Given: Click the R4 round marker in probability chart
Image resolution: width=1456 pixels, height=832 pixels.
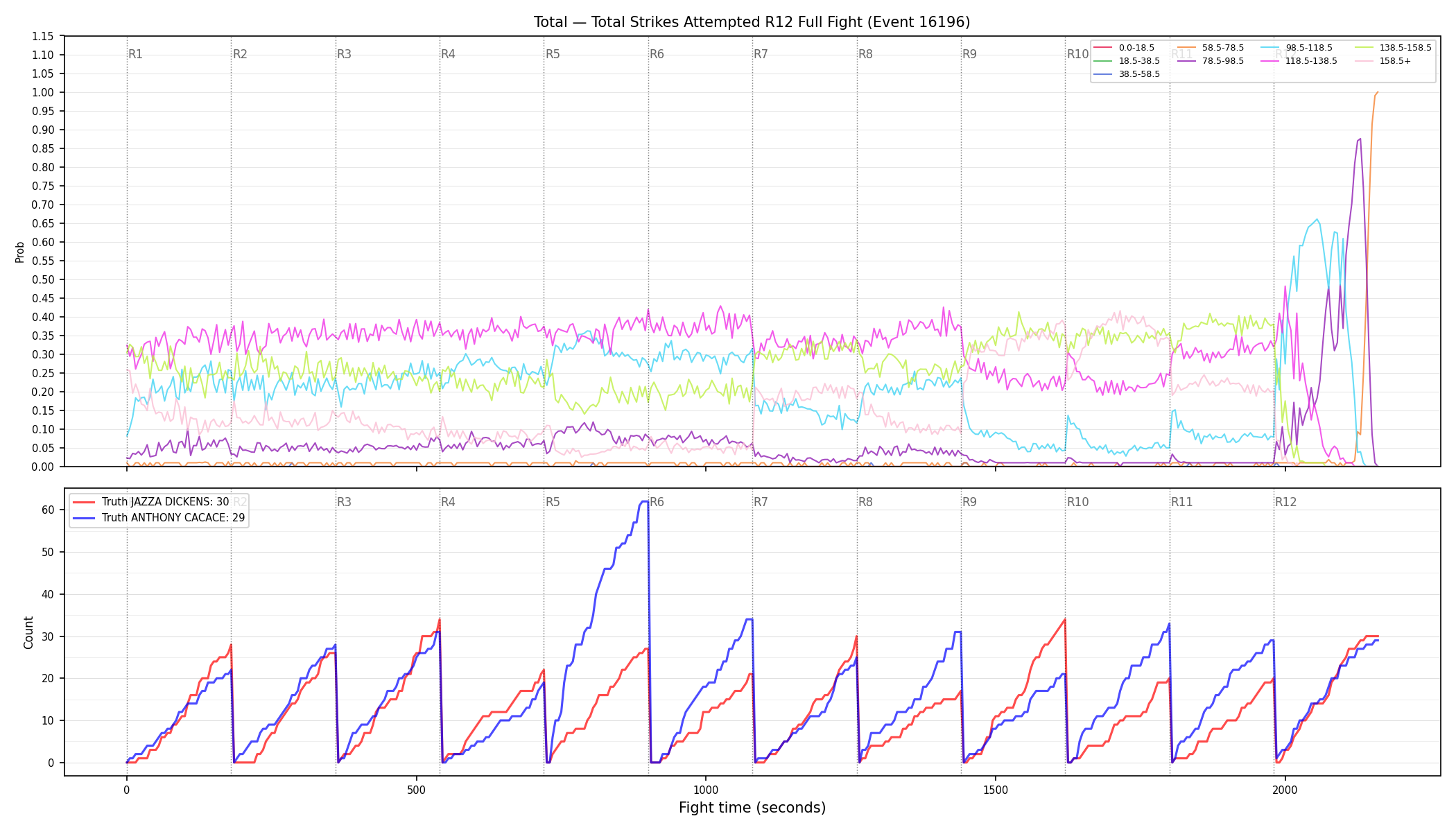Looking at the screenshot, I should [448, 54].
